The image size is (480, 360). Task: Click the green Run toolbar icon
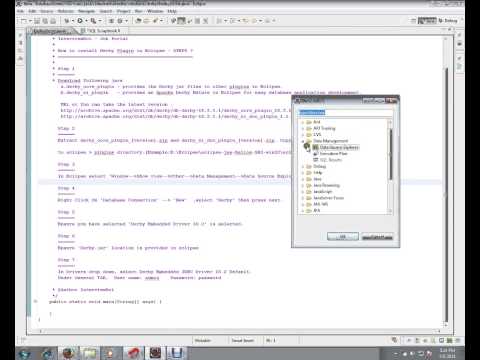[80, 21]
